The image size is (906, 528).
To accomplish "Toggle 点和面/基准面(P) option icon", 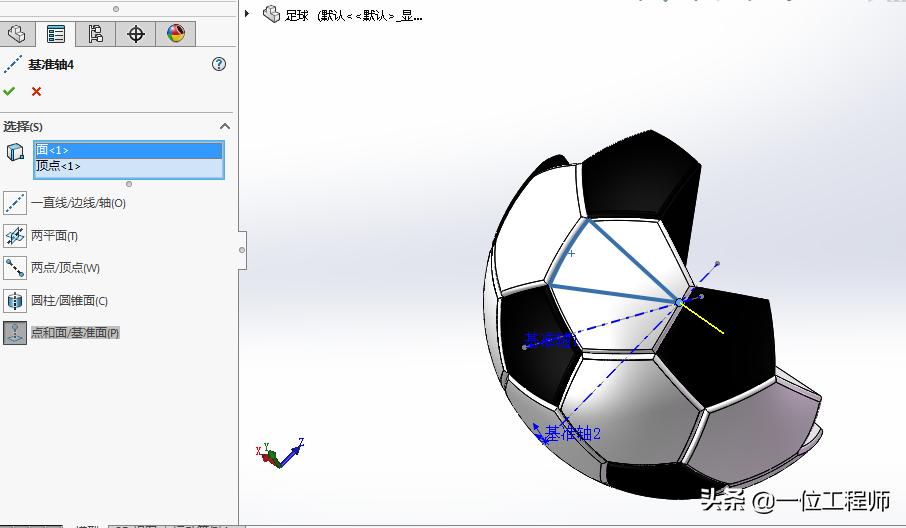I will (x=14, y=333).
